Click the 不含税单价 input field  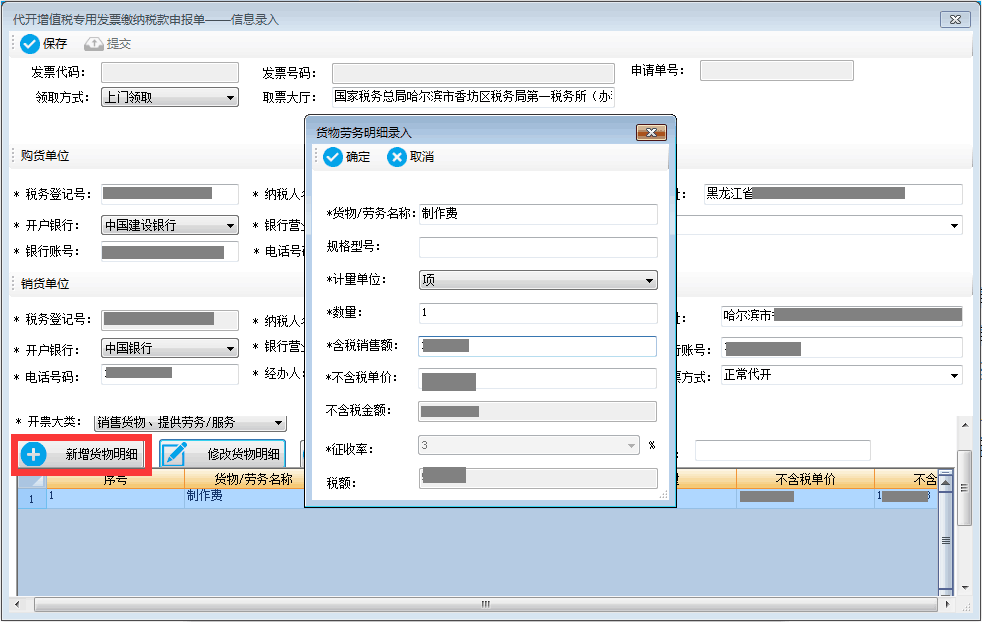[x=537, y=379]
